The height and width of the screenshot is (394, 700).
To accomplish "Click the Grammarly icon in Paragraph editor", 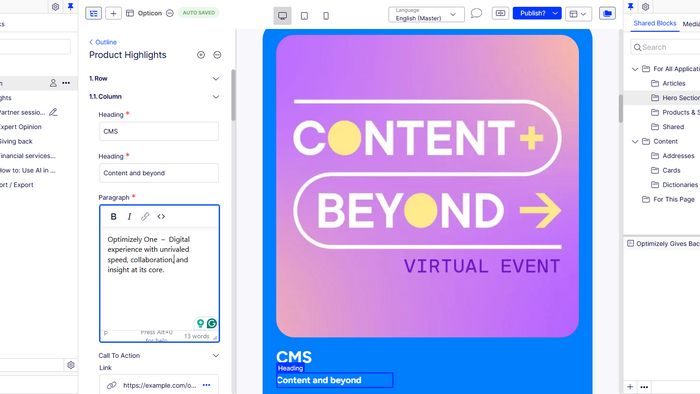I will (212, 323).
